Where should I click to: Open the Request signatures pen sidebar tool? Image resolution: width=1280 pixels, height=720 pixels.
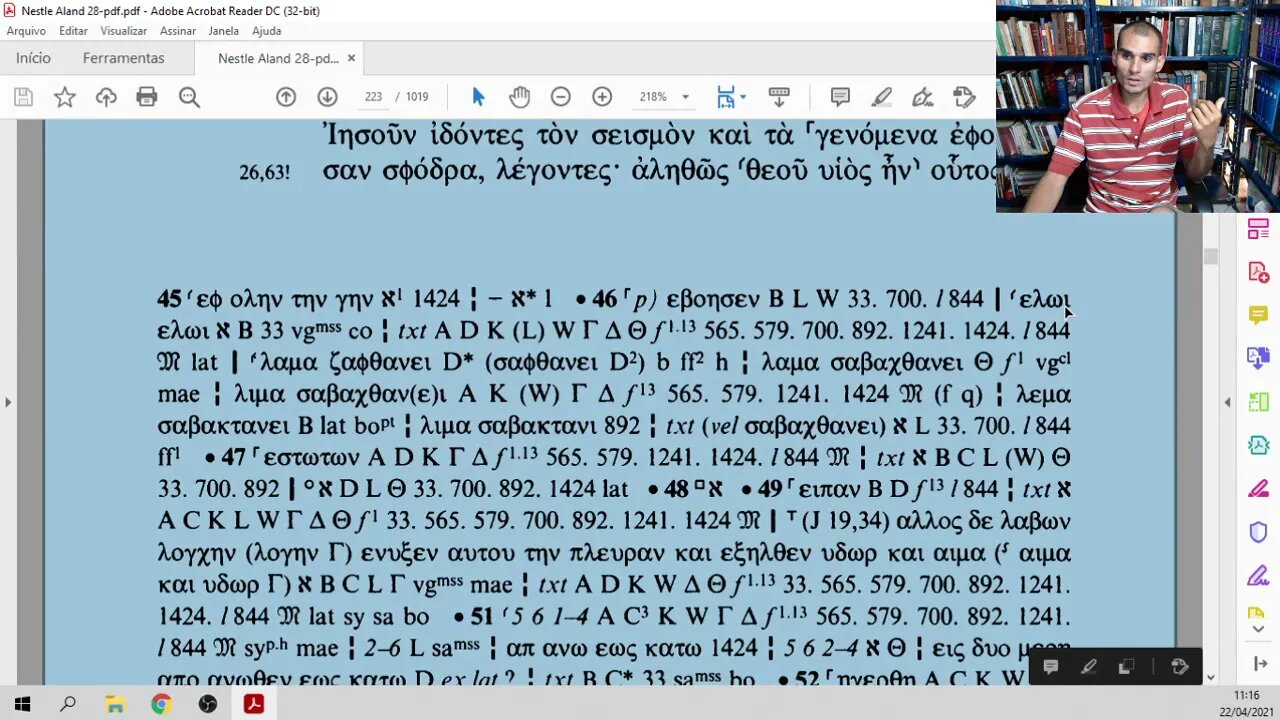1258,576
